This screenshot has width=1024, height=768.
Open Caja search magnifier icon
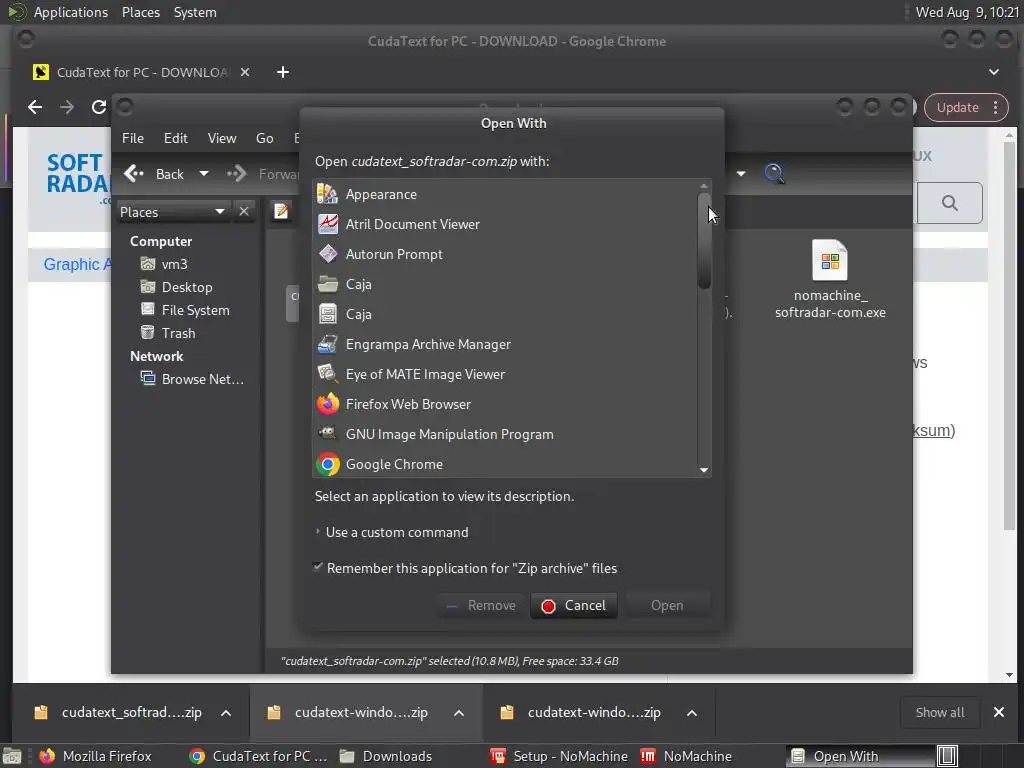click(x=774, y=173)
